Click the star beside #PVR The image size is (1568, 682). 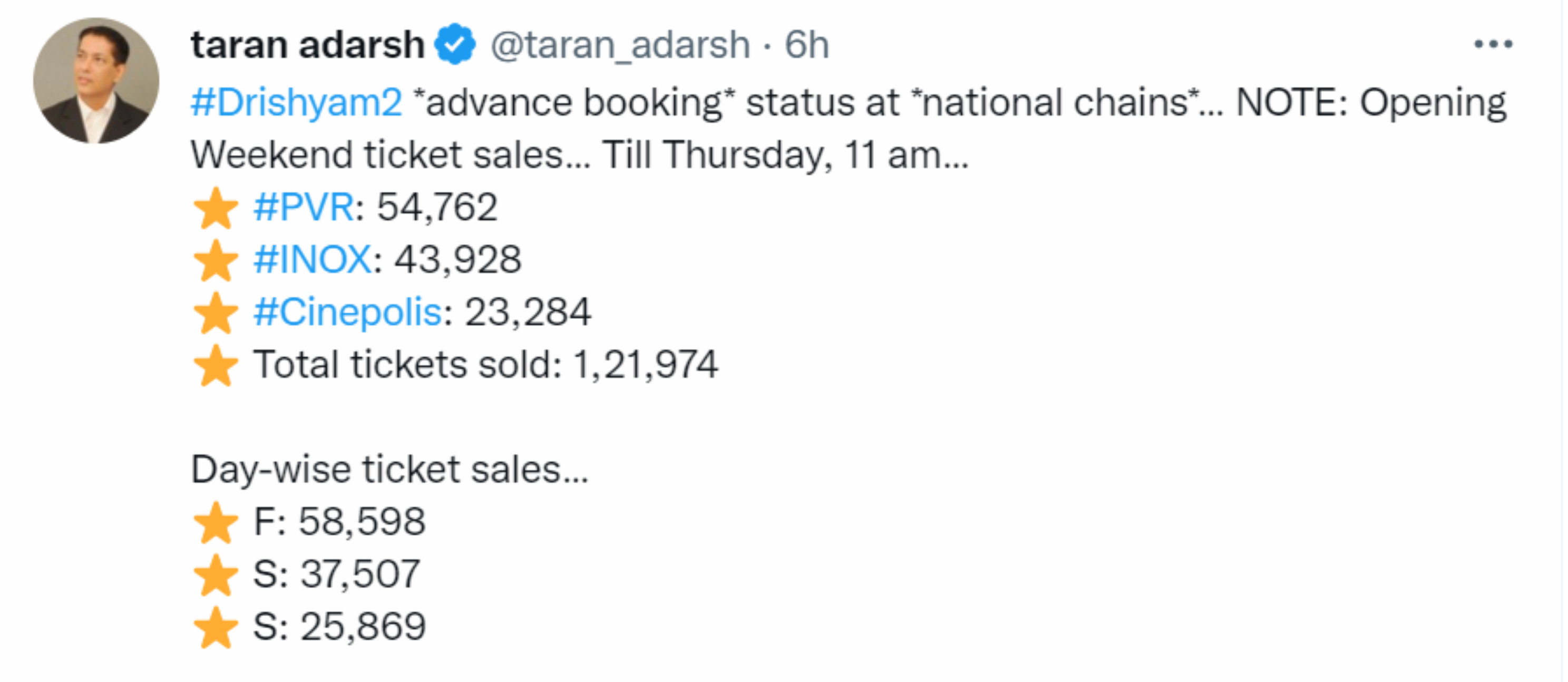click(216, 208)
